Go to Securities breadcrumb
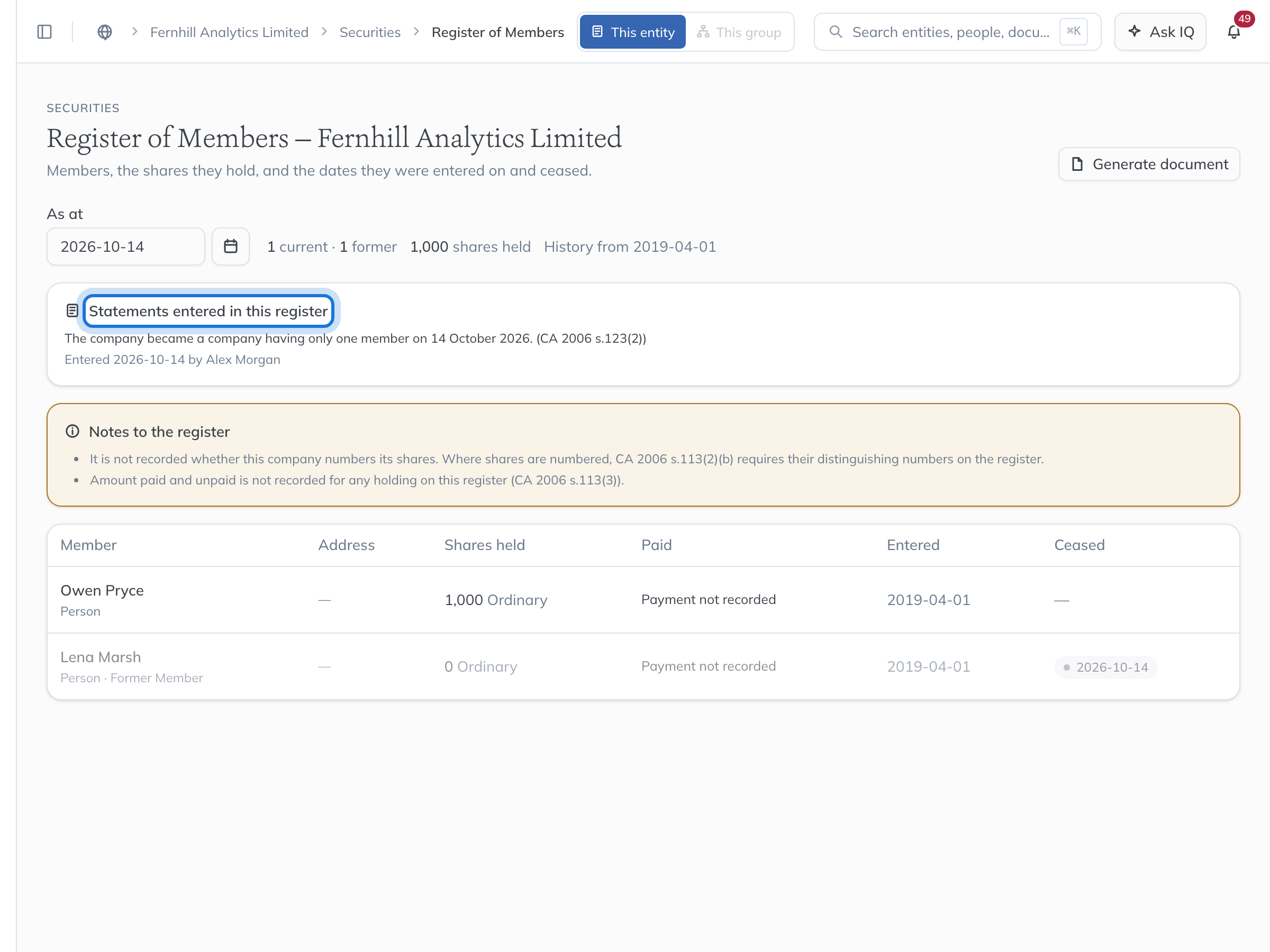The image size is (1270, 952). pos(370,32)
